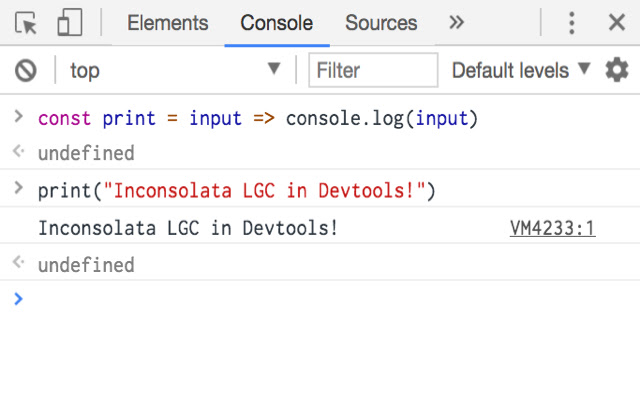Image resolution: width=640 pixels, height=400 pixels.
Task: Focus the Filter input field
Action: [373, 70]
